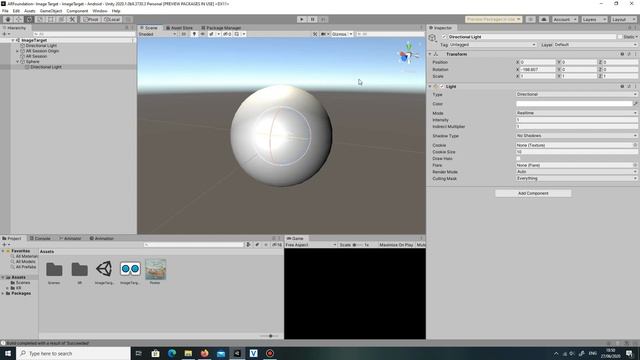
Task: Open Transform component help icon
Action: (622, 54)
